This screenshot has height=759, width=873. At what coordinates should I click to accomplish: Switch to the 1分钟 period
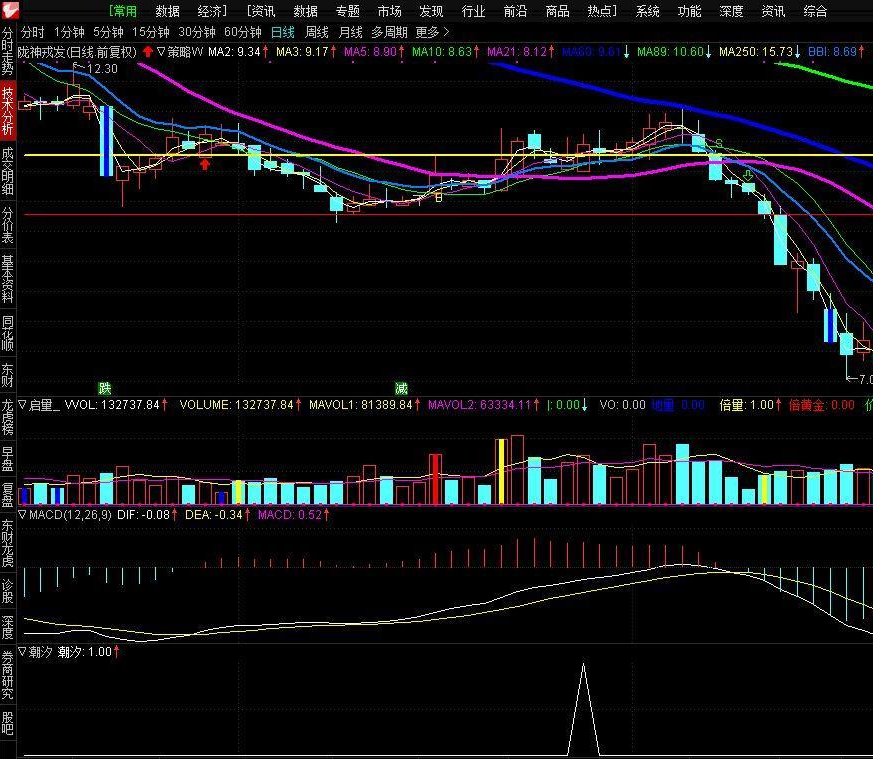pyautogui.click(x=69, y=32)
